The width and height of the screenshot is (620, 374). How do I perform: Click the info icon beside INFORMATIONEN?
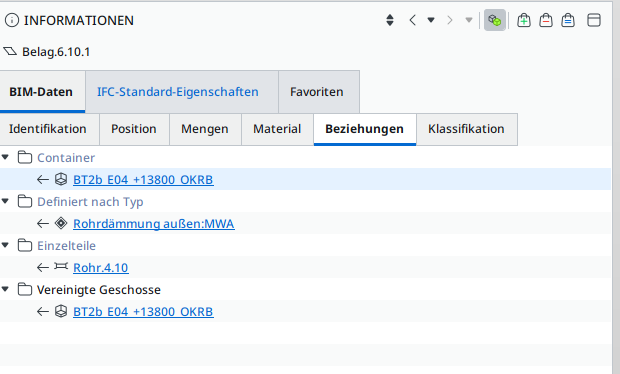[x=12, y=20]
